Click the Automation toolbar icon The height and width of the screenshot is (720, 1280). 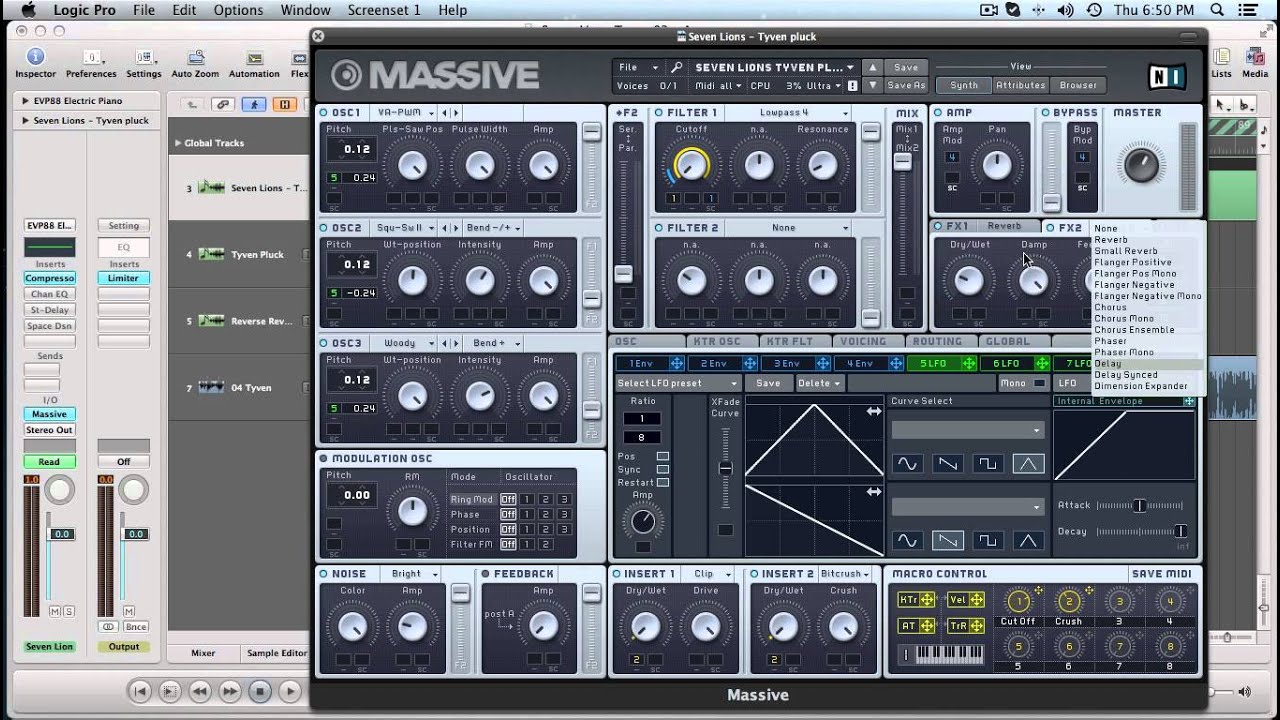point(254,58)
